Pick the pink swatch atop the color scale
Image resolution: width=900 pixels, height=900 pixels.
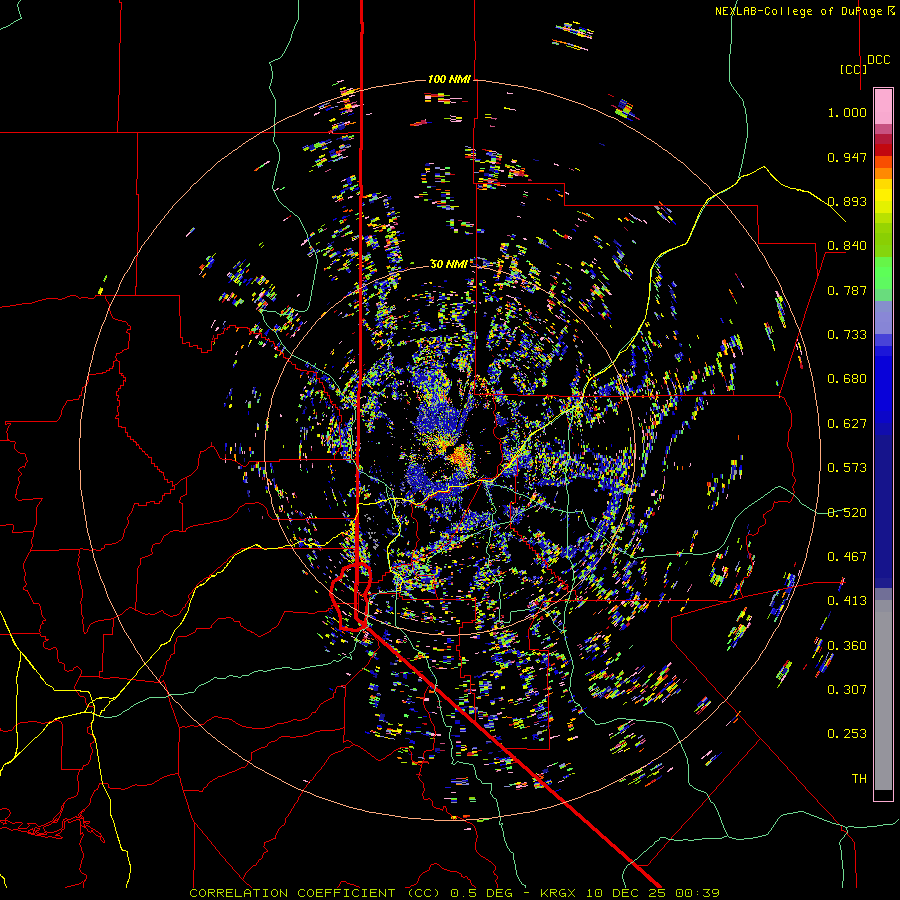[883, 106]
